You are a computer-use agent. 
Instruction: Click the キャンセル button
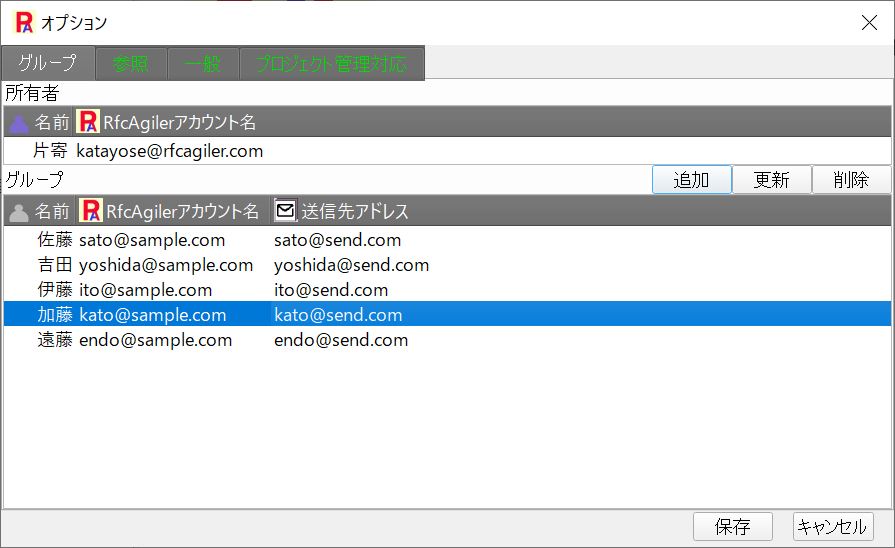(833, 526)
